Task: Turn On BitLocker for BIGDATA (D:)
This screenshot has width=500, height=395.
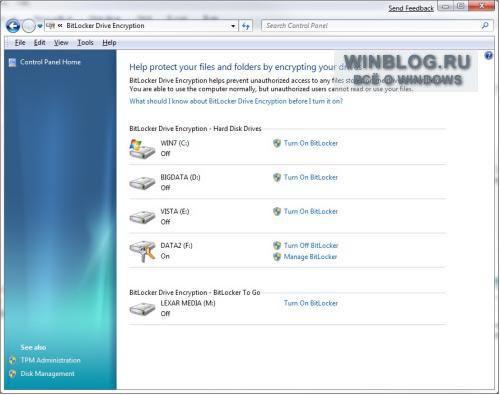Action: coord(311,177)
